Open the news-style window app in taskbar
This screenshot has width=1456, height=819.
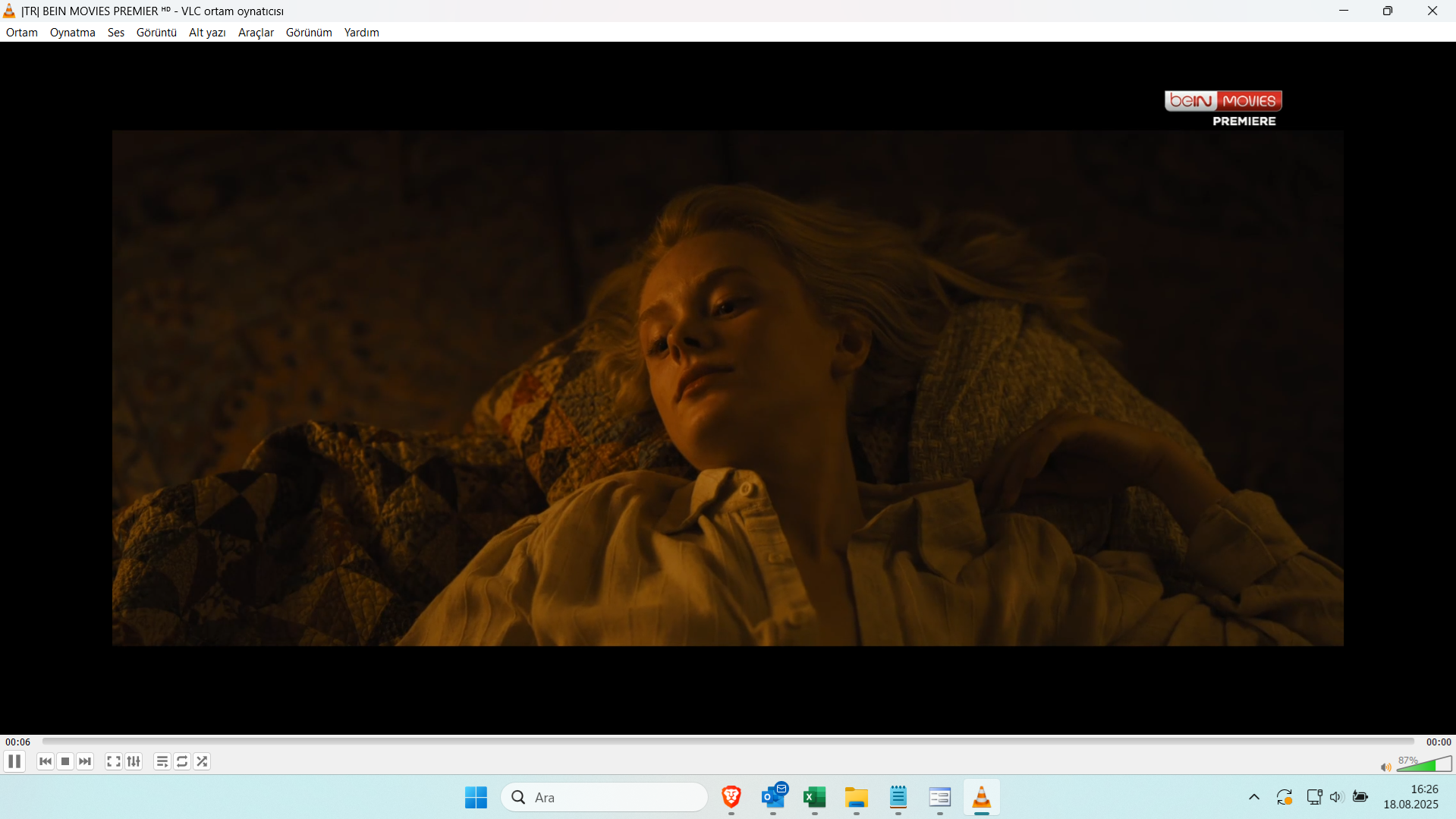click(940, 798)
